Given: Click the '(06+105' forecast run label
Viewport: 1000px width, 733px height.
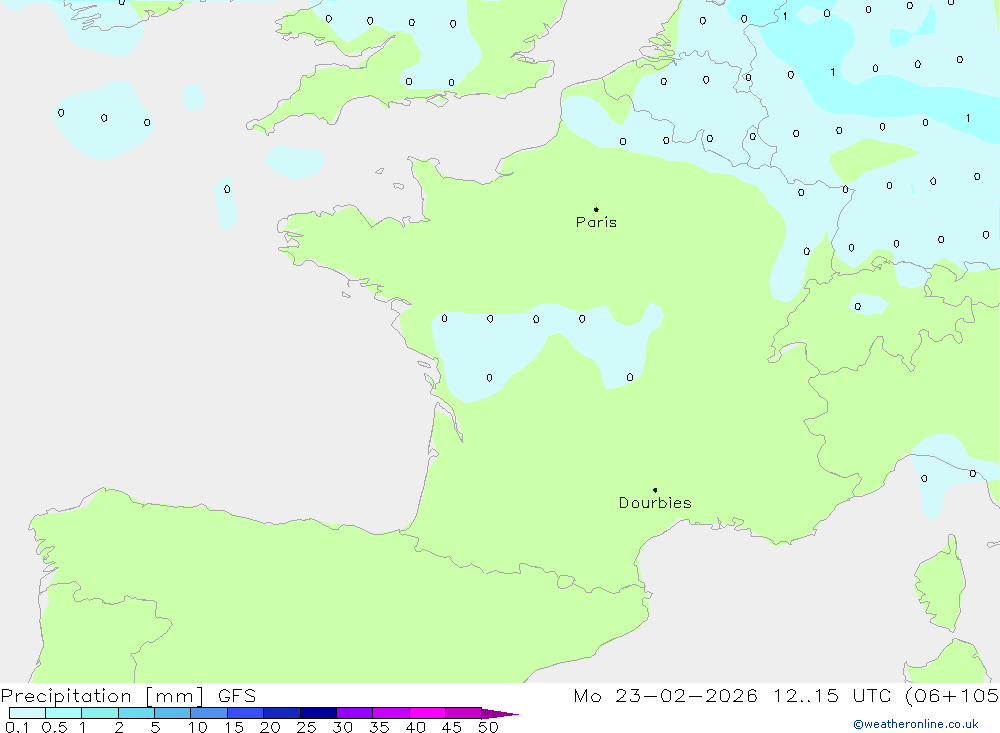Looking at the screenshot, I should (952, 696).
